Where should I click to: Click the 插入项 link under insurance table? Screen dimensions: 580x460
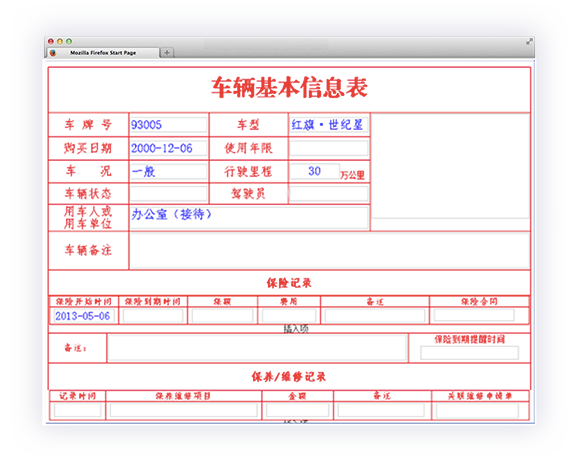click(x=296, y=328)
